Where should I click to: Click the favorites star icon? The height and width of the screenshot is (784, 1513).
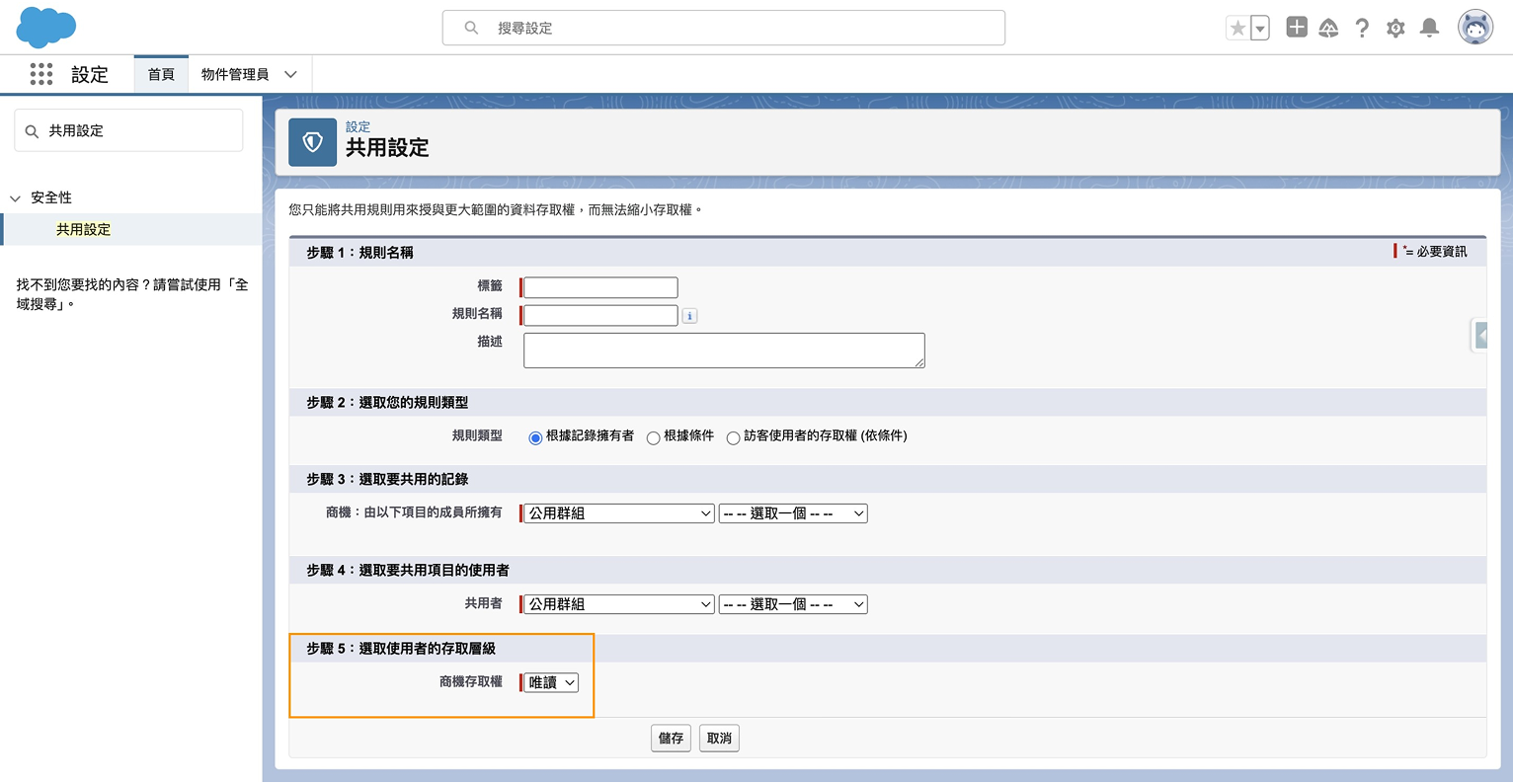coord(1237,29)
